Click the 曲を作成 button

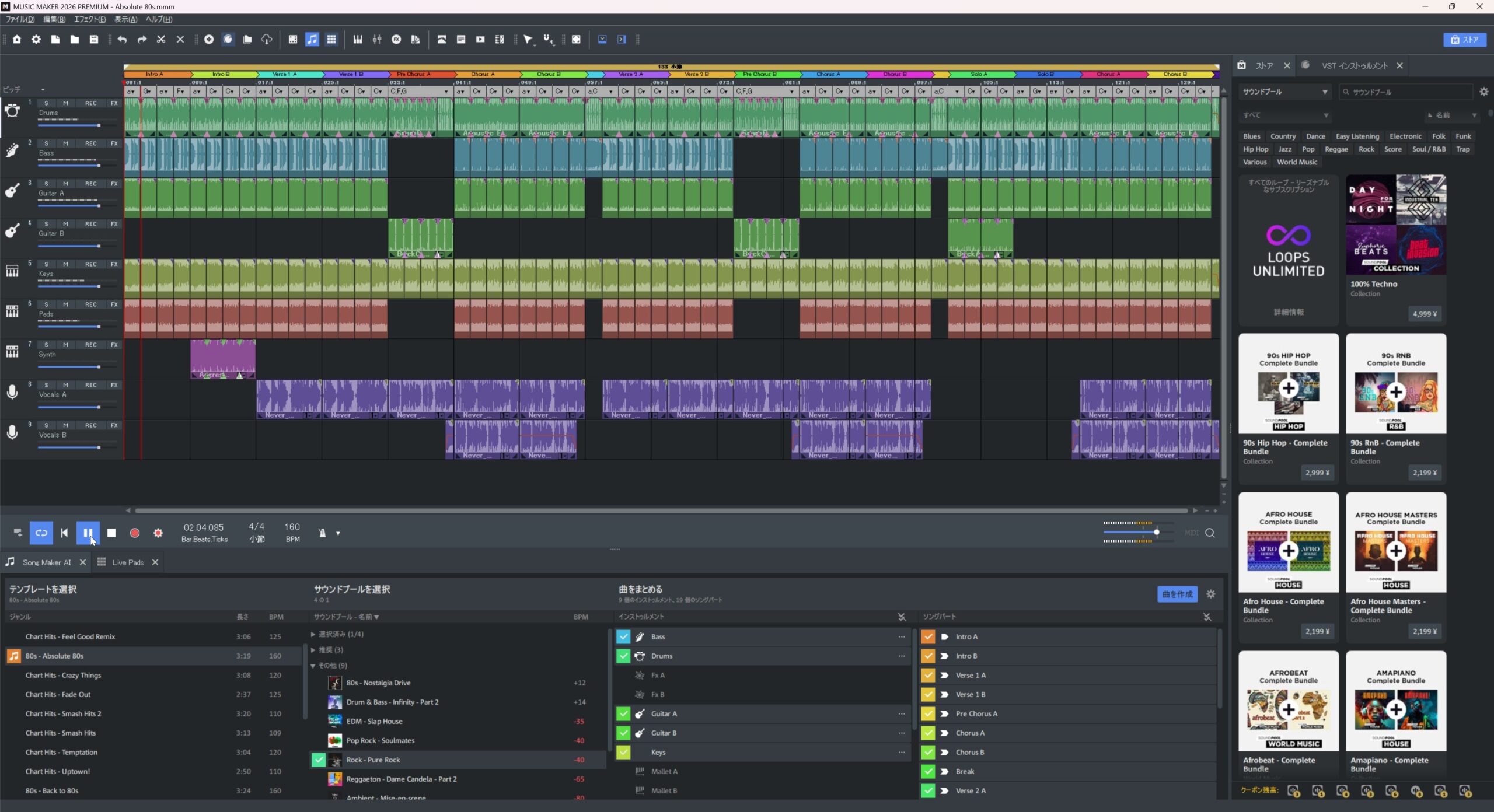click(x=1177, y=594)
